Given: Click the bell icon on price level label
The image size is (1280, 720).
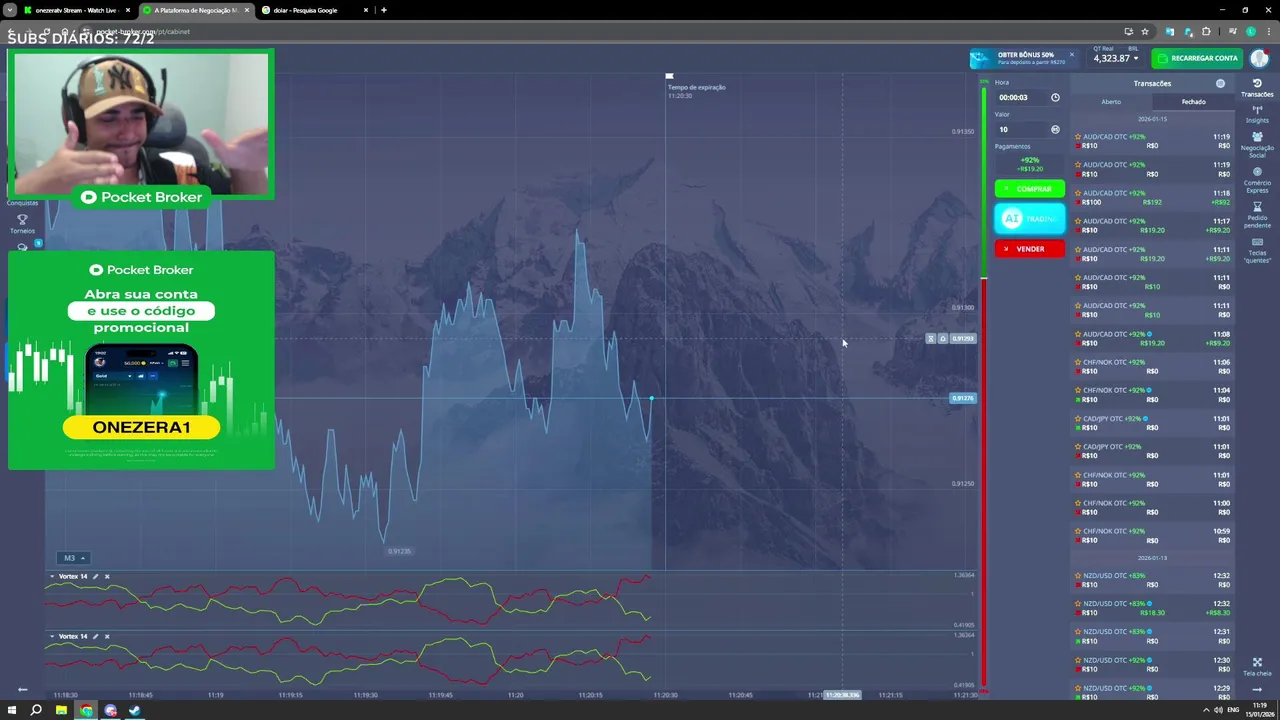Looking at the screenshot, I should (x=942, y=338).
